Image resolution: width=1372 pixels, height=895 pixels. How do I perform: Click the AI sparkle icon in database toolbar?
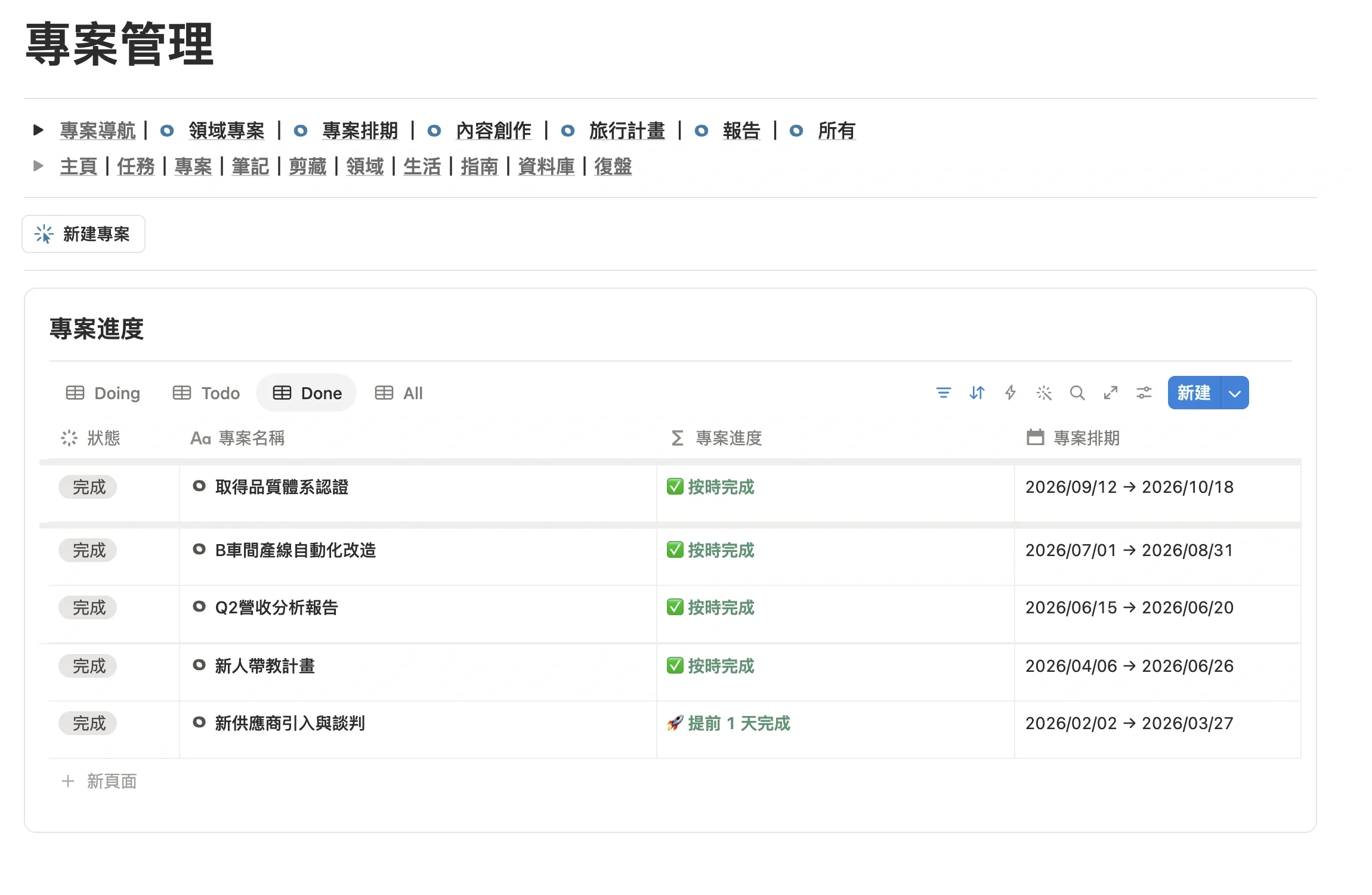tap(1043, 393)
